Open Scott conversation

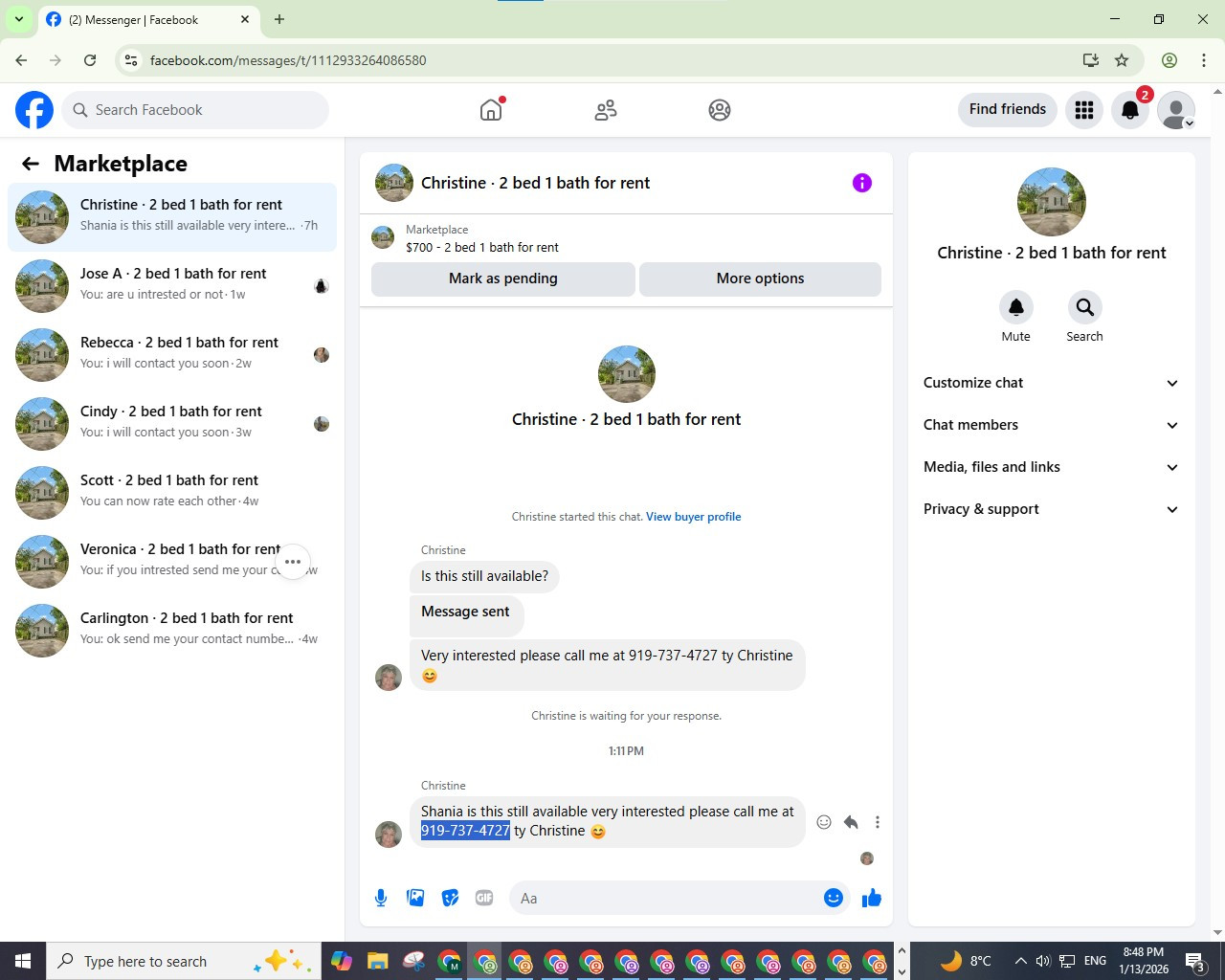[172, 492]
